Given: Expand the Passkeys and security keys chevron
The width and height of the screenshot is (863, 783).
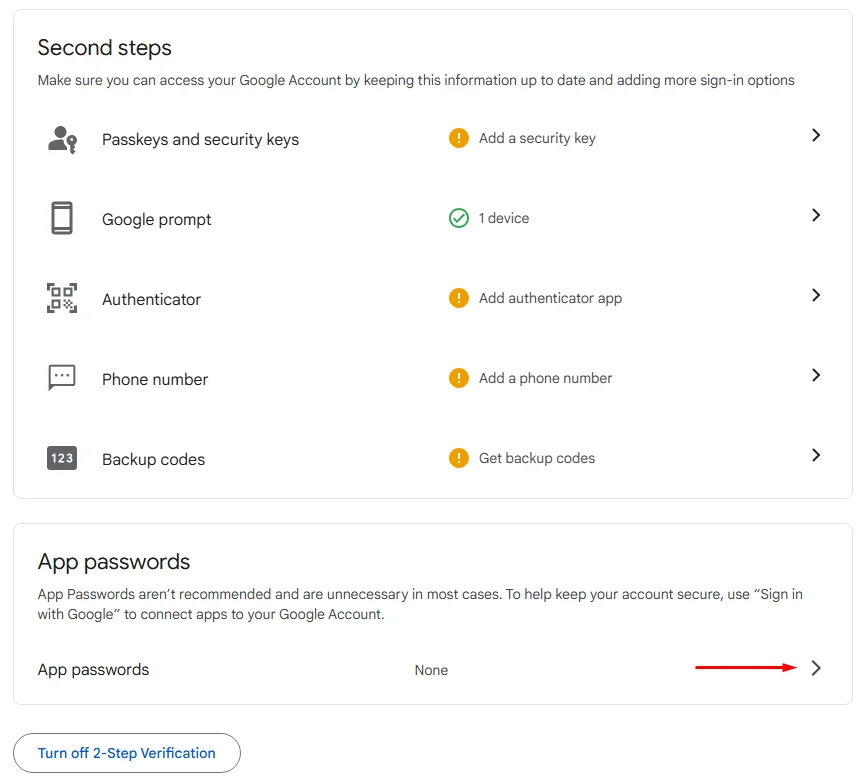Looking at the screenshot, I should (816, 135).
